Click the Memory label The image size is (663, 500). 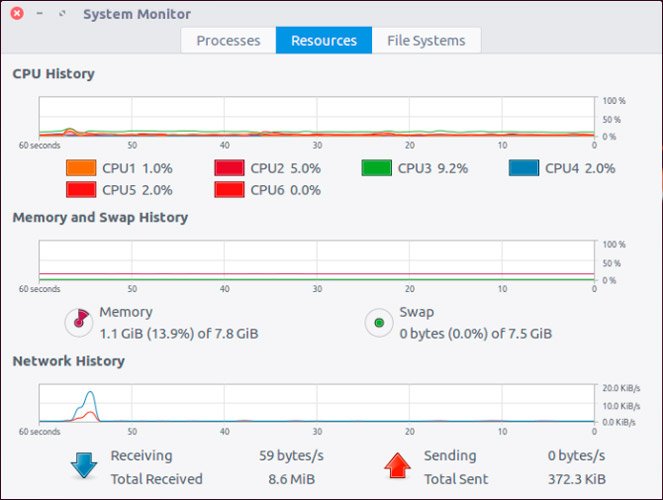126,312
